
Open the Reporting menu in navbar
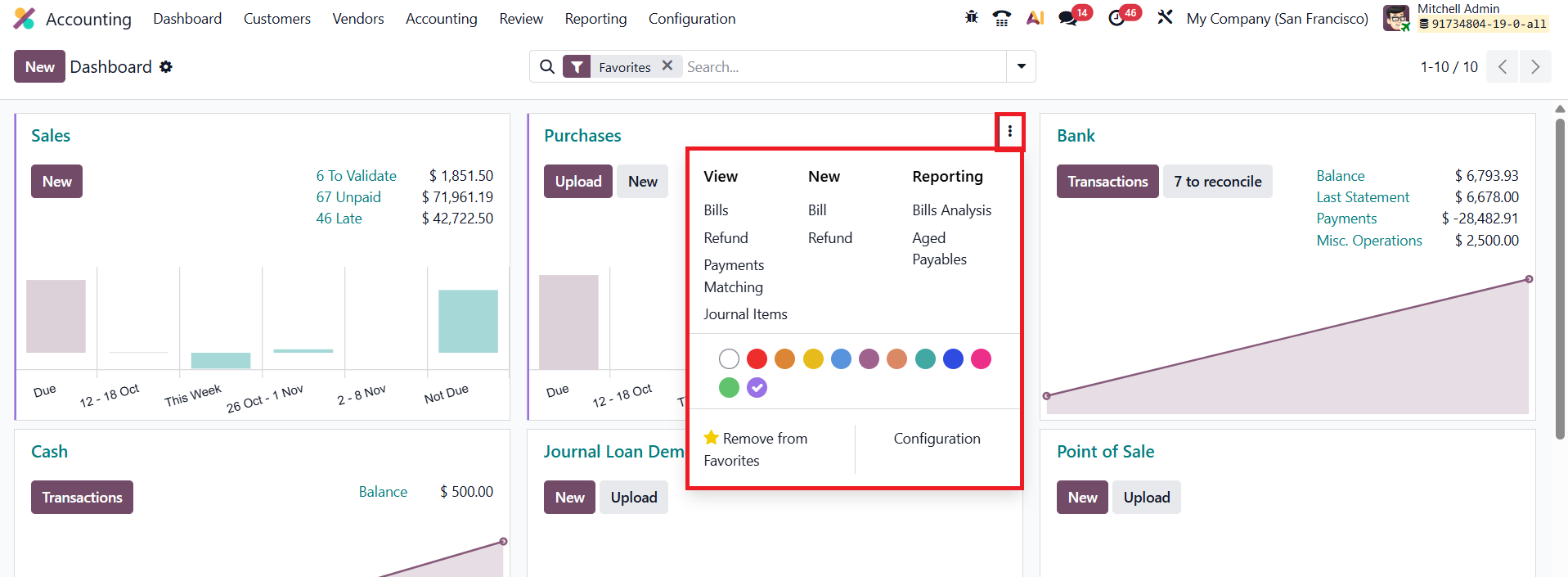click(x=595, y=18)
